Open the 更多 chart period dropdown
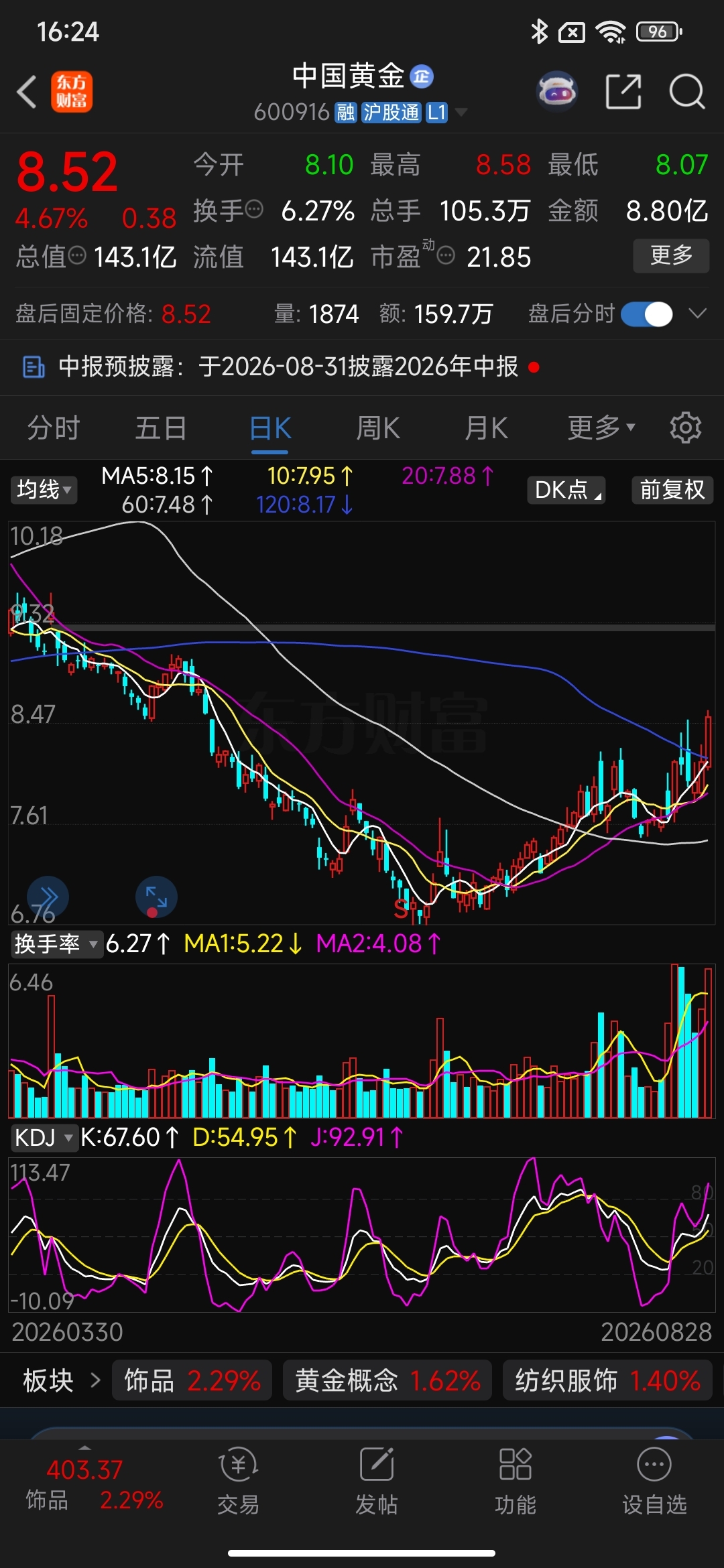Screen dimensions: 724x1568 click(x=601, y=428)
